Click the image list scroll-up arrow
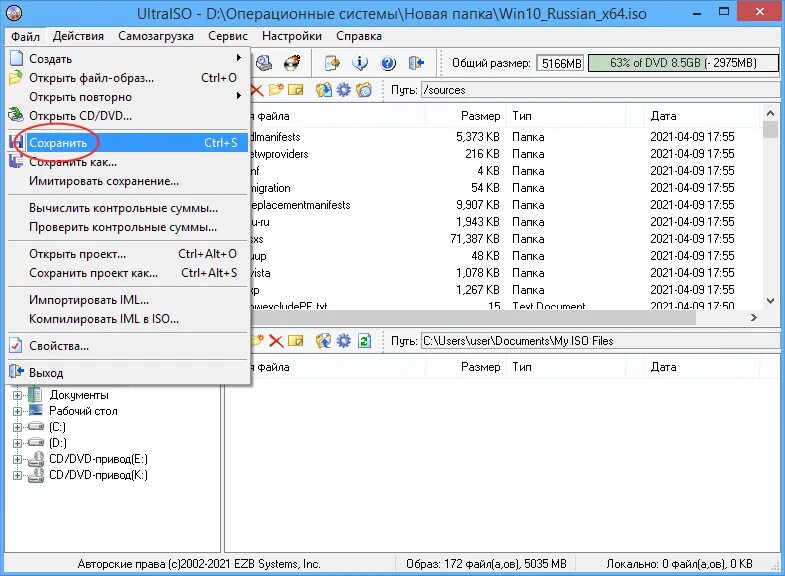Screen dimensions: 785x576 point(770,114)
